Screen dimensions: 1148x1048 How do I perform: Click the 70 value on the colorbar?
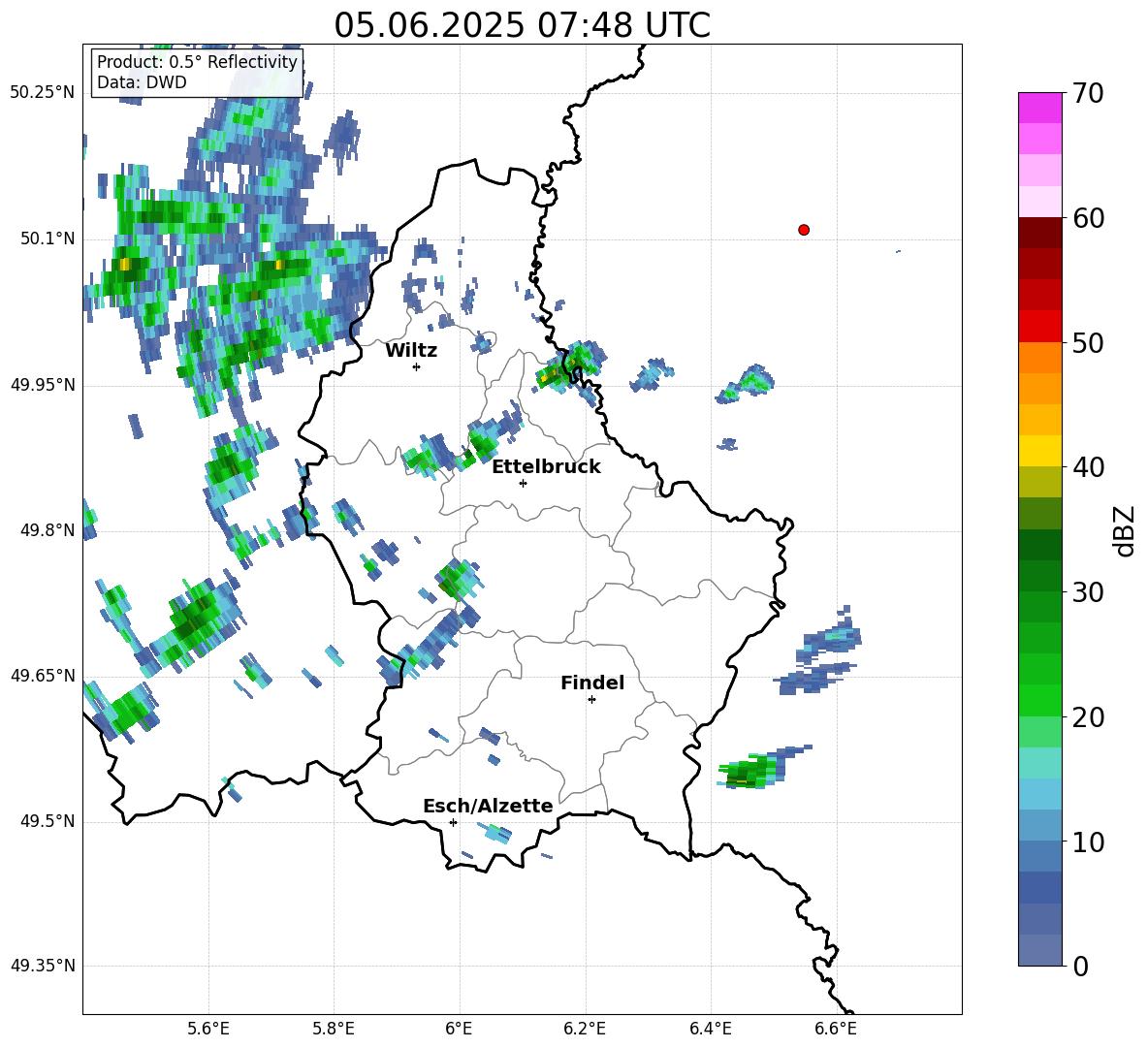(1088, 94)
